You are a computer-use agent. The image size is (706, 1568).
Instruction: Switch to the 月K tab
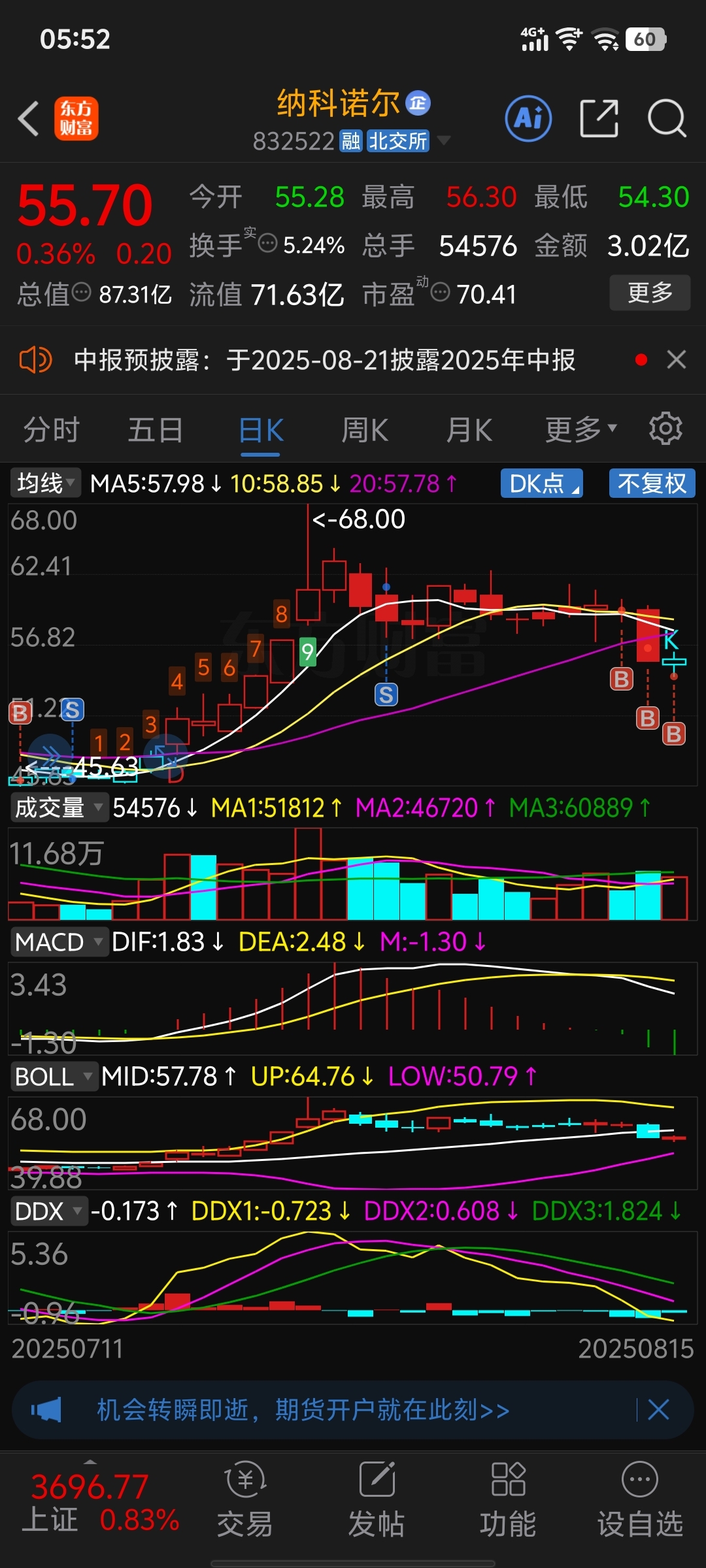[469, 430]
